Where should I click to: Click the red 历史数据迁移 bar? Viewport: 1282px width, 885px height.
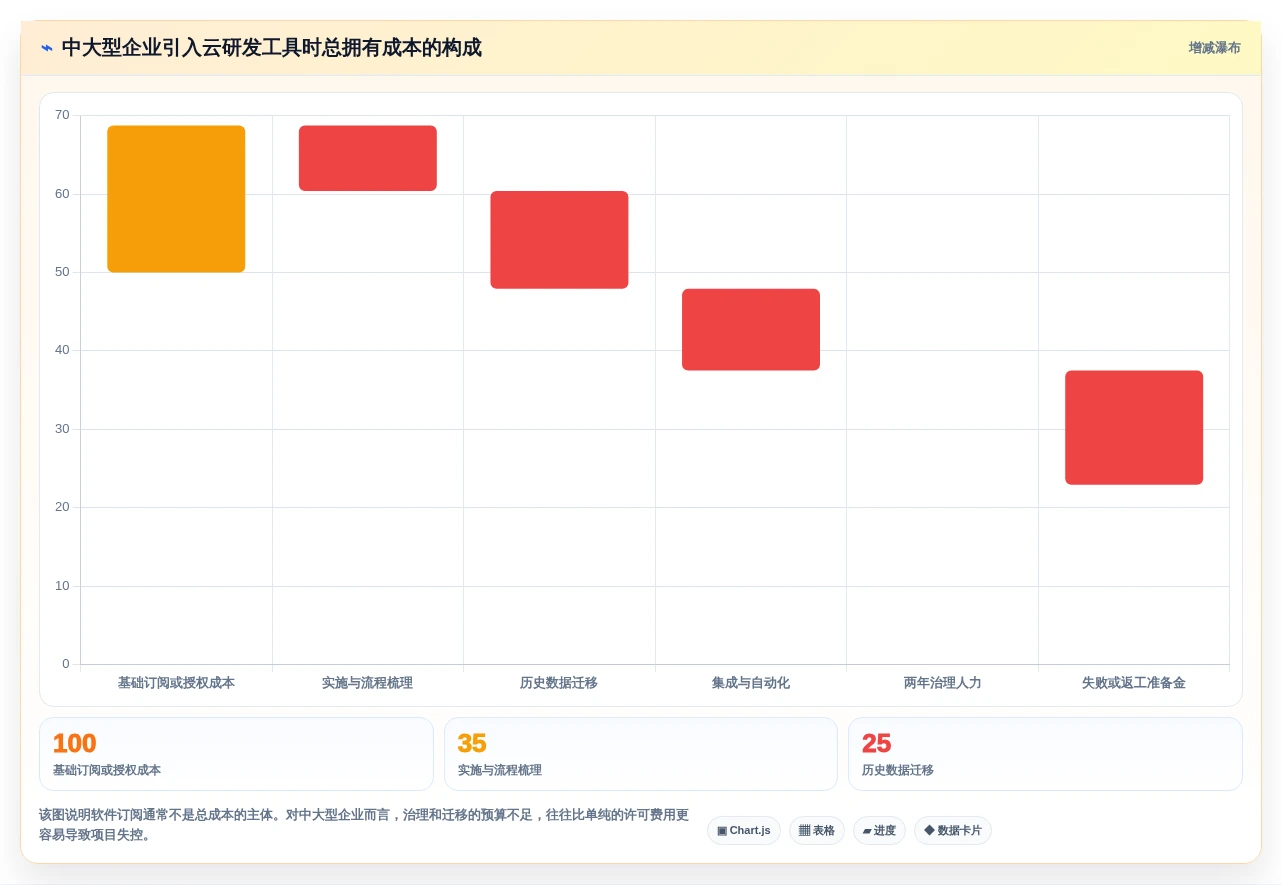coord(559,240)
